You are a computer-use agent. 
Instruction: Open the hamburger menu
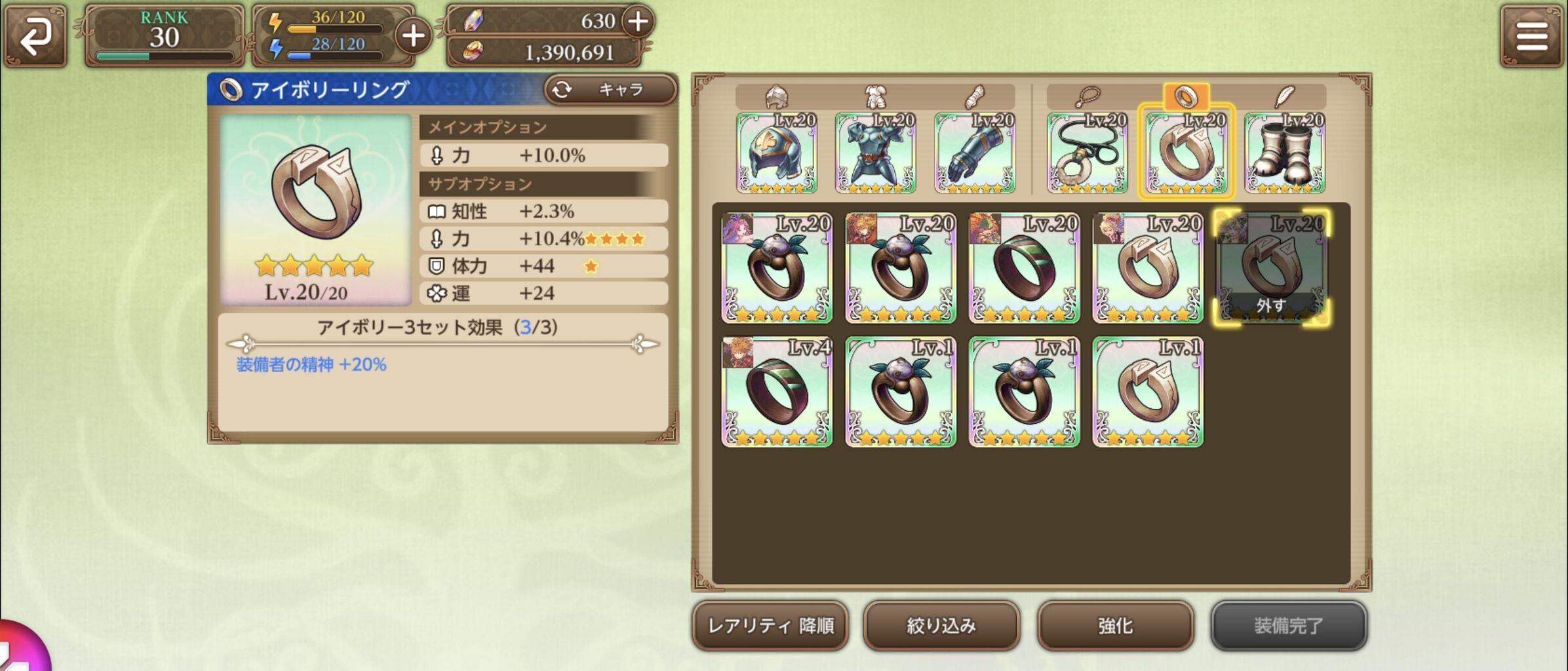pos(1531,35)
